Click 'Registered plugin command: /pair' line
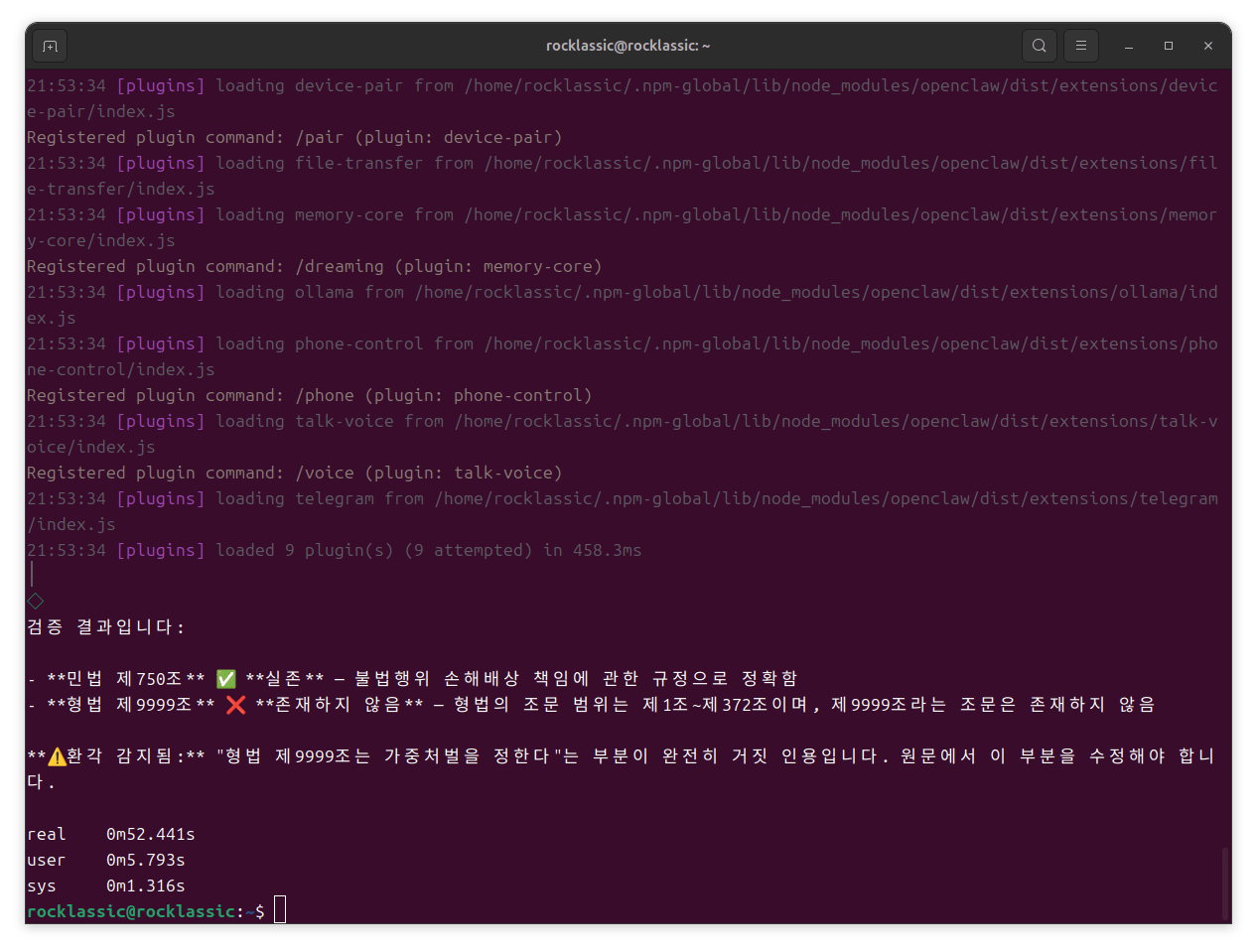The height and width of the screenshot is (952, 1257). tap(294, 137)
